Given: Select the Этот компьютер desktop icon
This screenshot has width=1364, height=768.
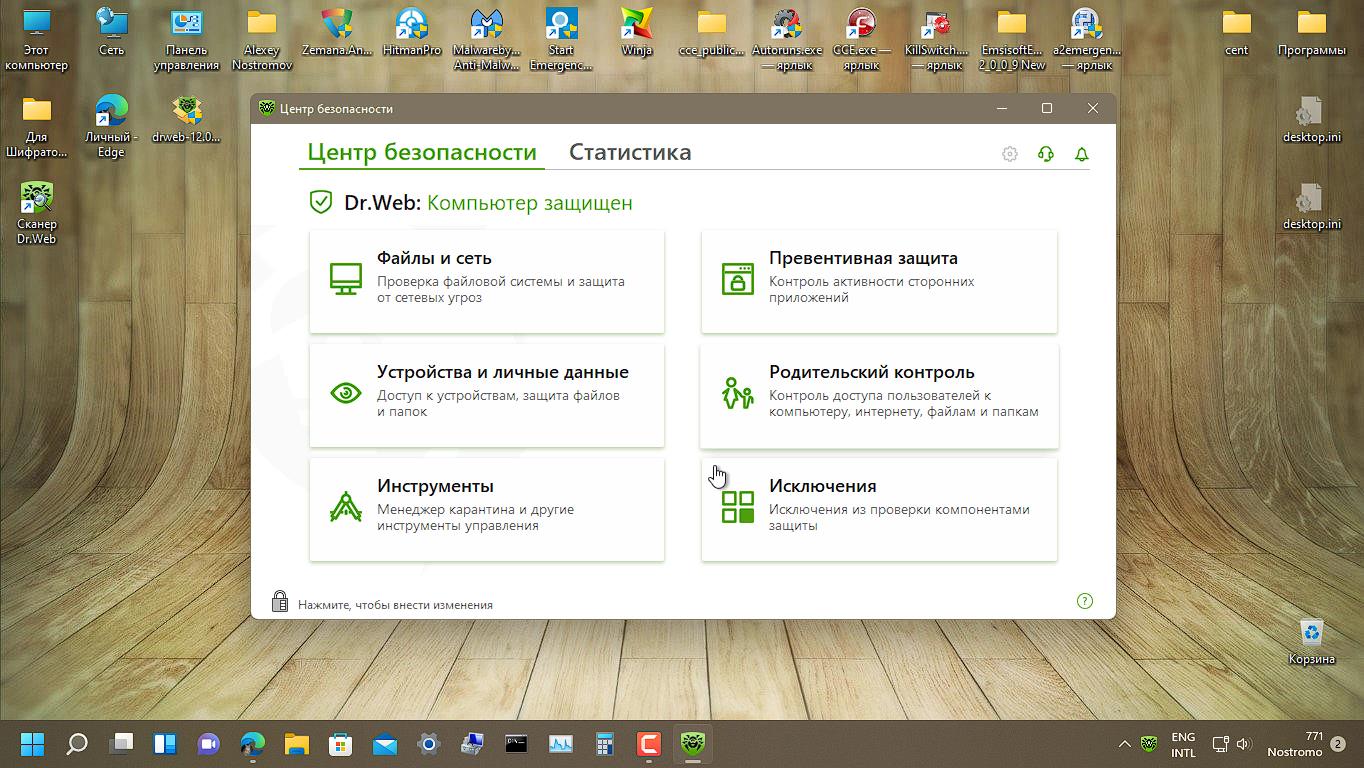Looking at the screenshot, I should click(x=37, y=39).
